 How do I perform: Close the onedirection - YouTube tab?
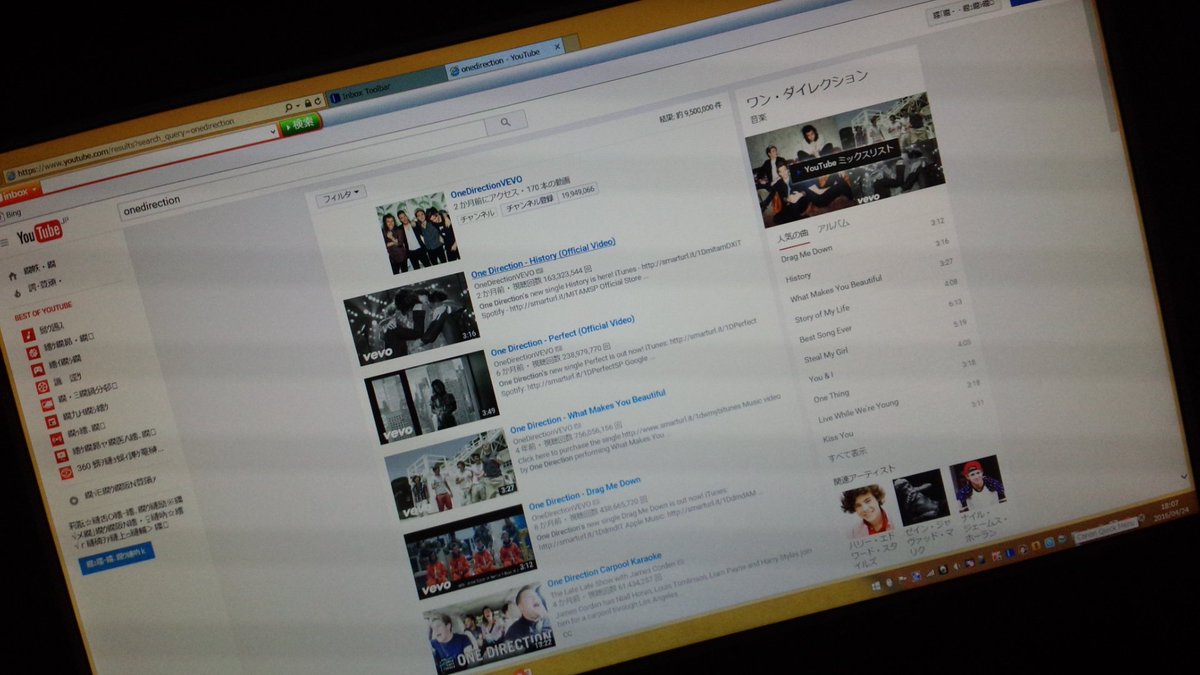(x=558, y=45)
